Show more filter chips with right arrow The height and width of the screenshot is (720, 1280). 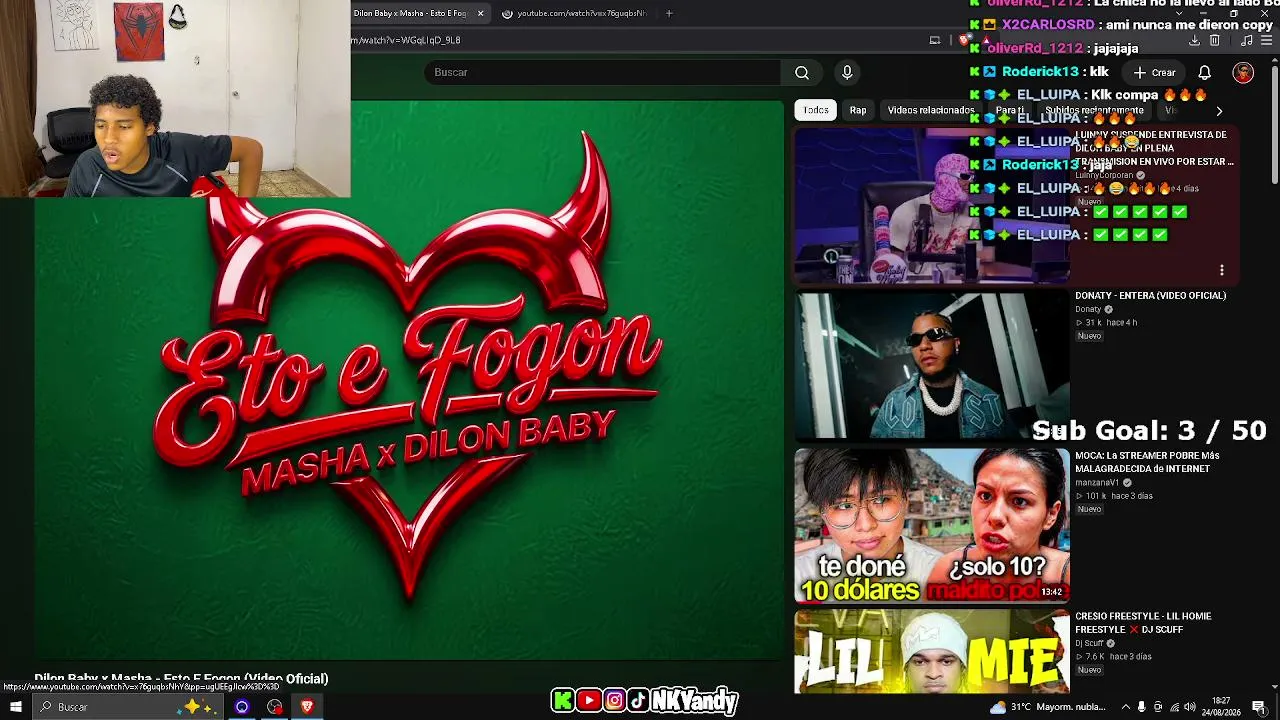pos(1219,110)
